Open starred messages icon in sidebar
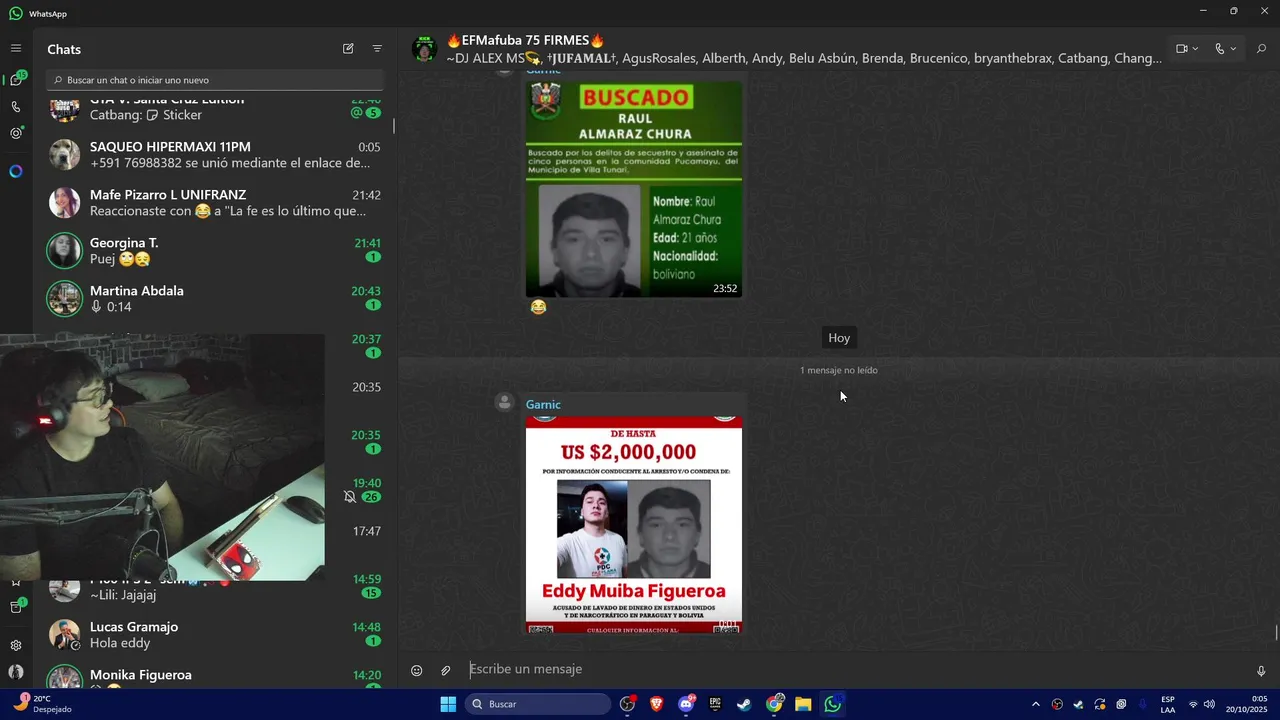The width and height of the screenshot is (1280, 720). click(x=16, y=582)
